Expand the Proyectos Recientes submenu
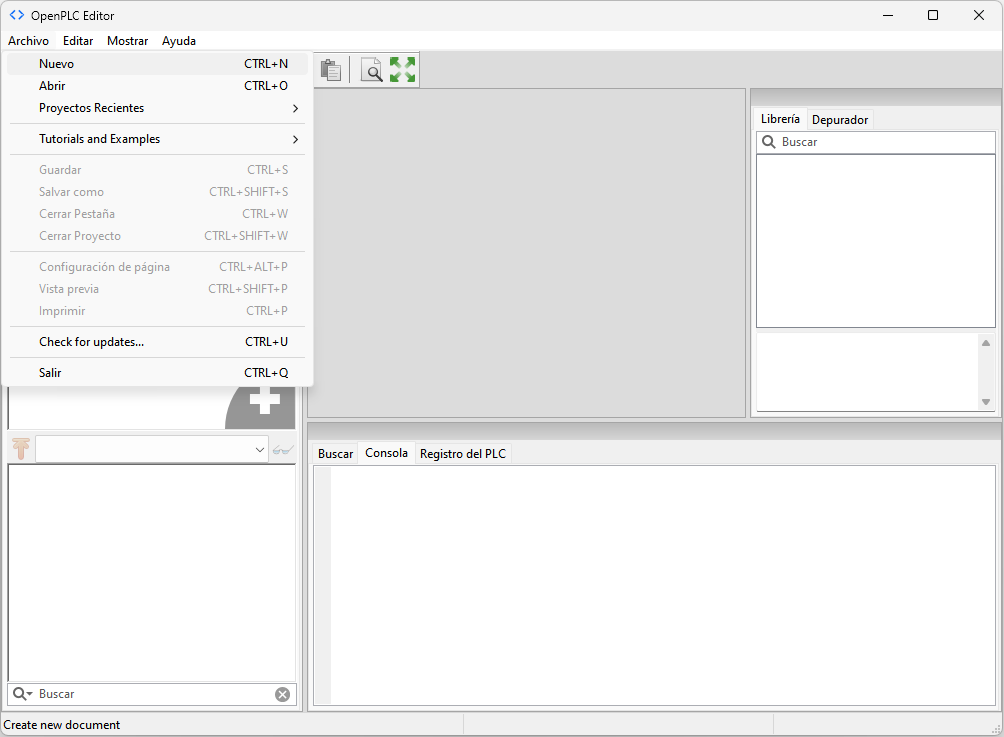1004x737 pixels. [158, 108]
